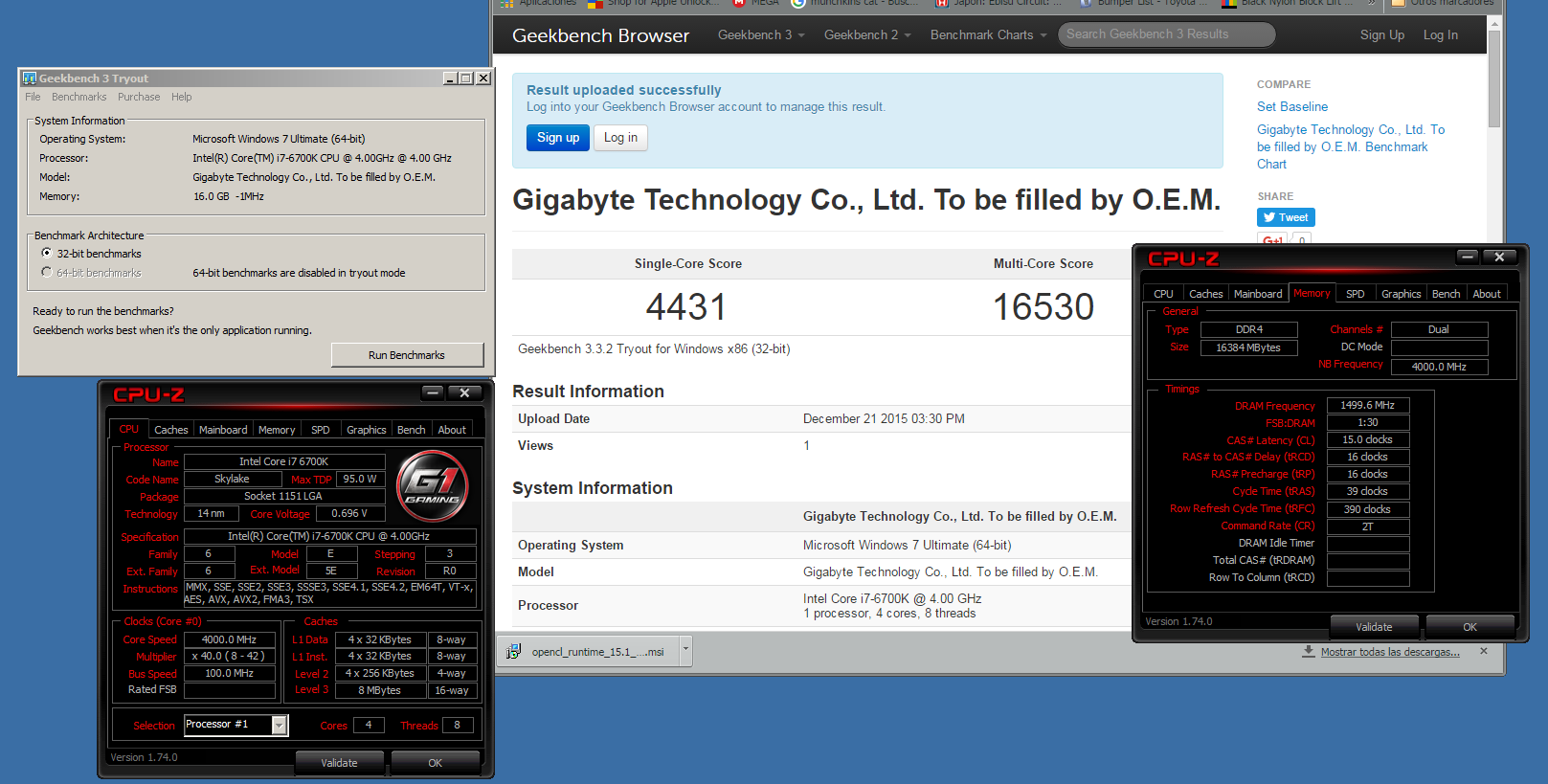Open the Help menu in Geekbench Tryout
Viewport: 1548px width, 784px height.
point(182,97)
